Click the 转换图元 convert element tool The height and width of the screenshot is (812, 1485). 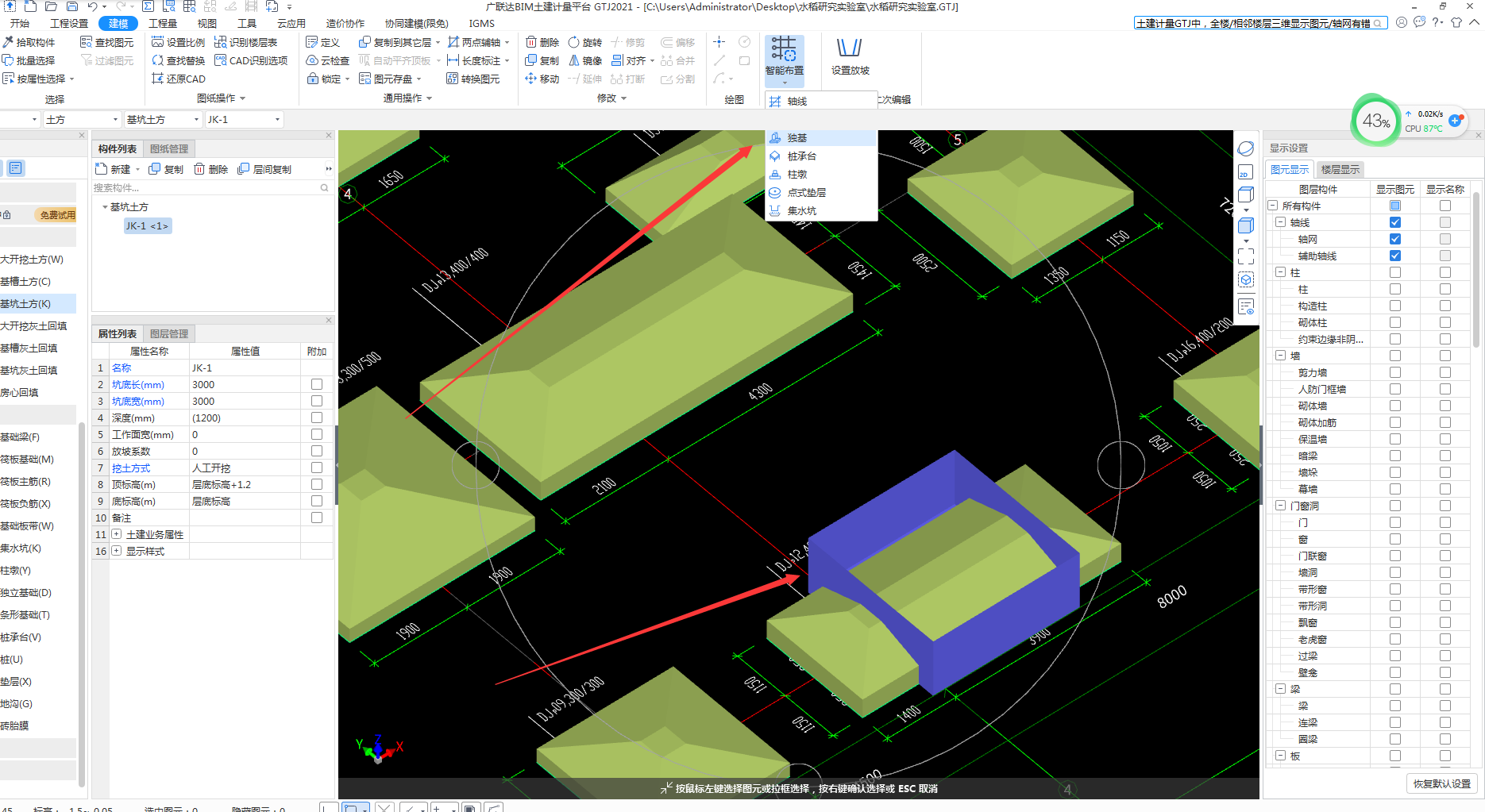[x=473, y=79]
